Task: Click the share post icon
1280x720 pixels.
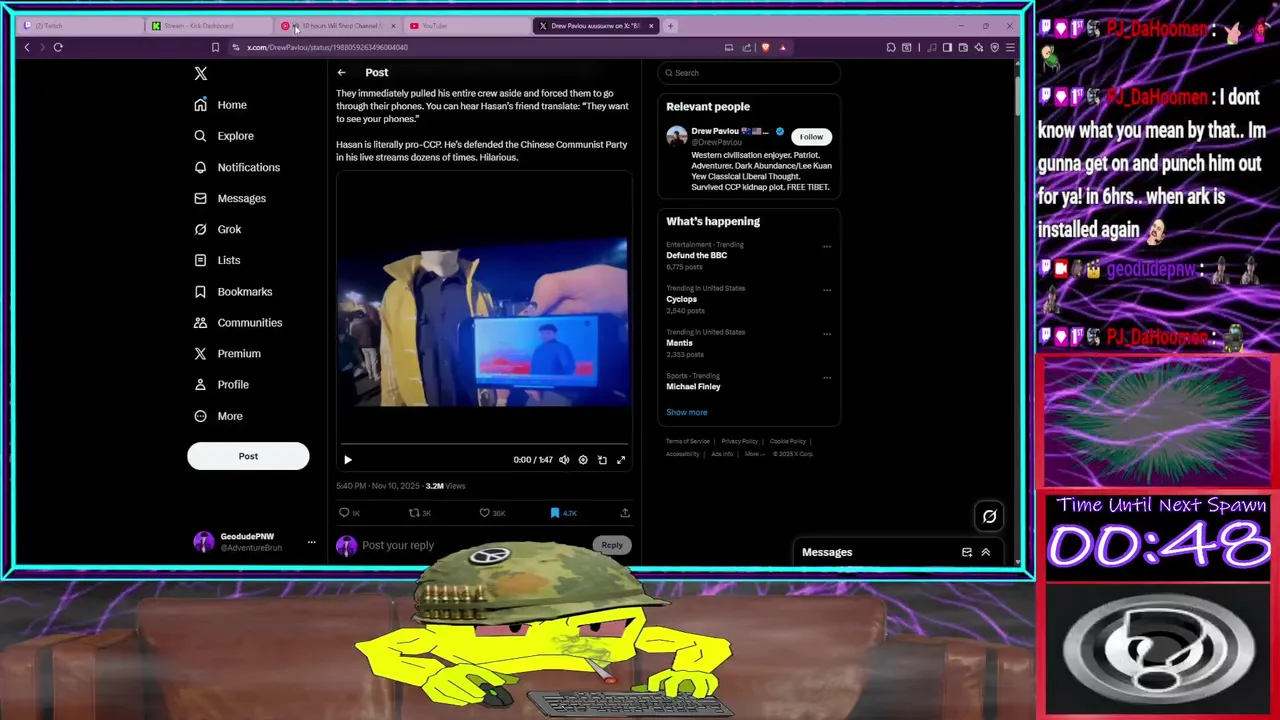Action: pos(625,513)
